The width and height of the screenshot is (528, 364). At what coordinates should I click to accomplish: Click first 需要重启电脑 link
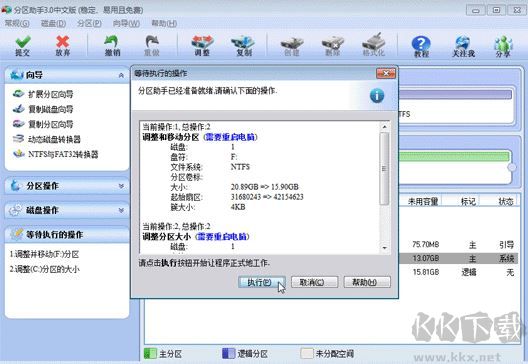point(230,137)
